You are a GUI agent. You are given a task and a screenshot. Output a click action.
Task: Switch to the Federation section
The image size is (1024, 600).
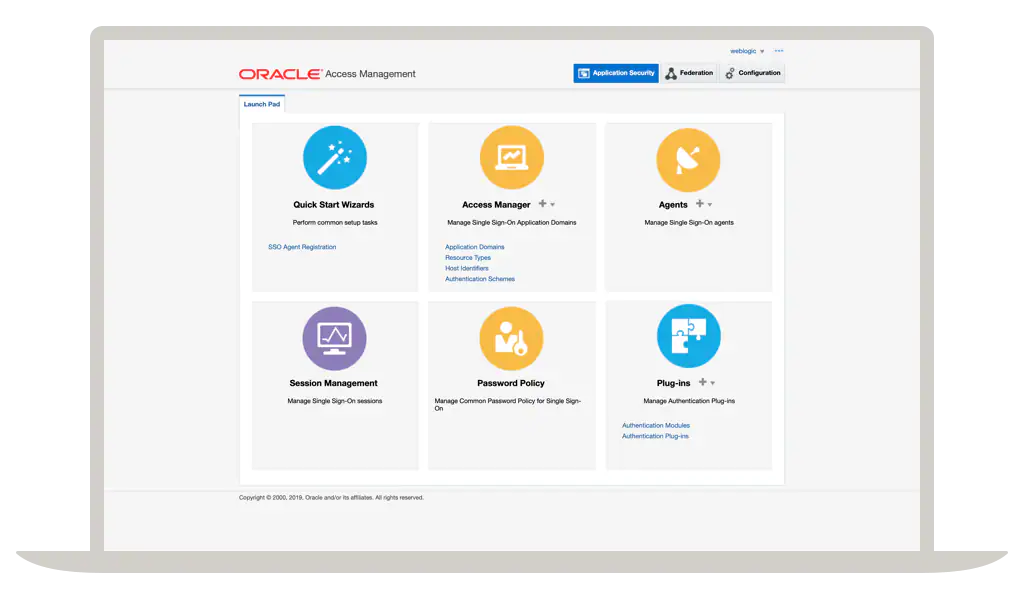tap(690, 73)
